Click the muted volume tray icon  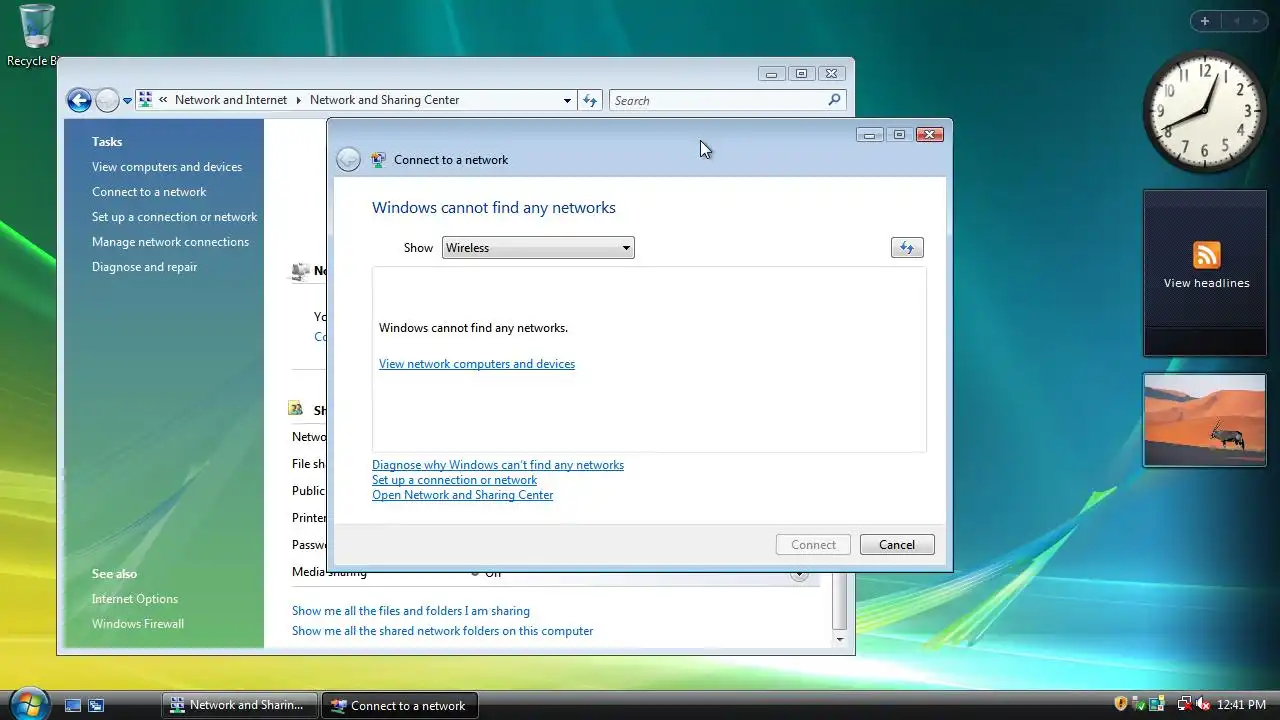click(x=1203, y=704)
